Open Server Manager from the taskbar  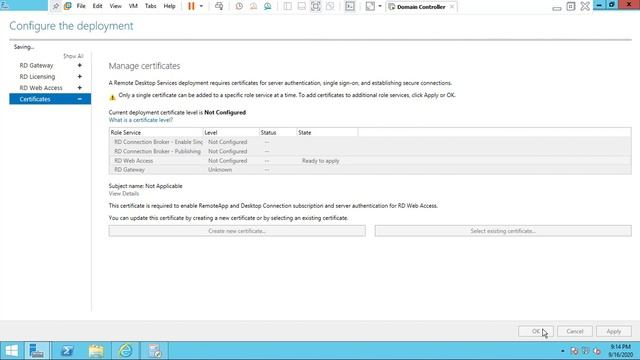point(37,351)
